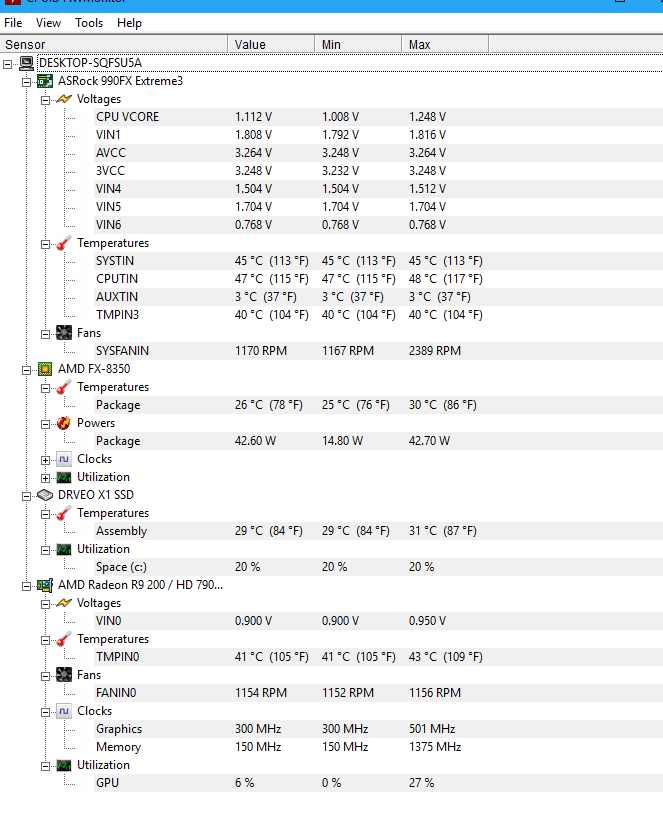This screenshot has width=663, height=839.
Task: Select the SYSTIN temperature row
Action: [x=378, y=261]
